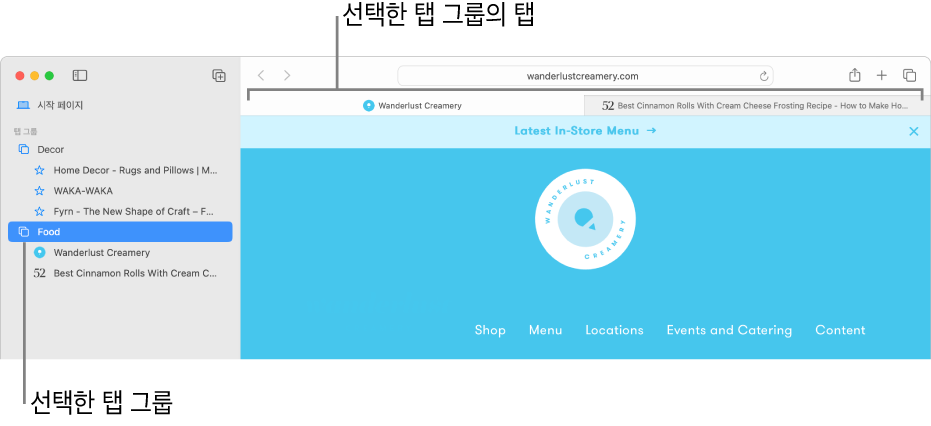This screenshot has width=931, height=426.
Task: Show the tab overview
Action: 909,75
